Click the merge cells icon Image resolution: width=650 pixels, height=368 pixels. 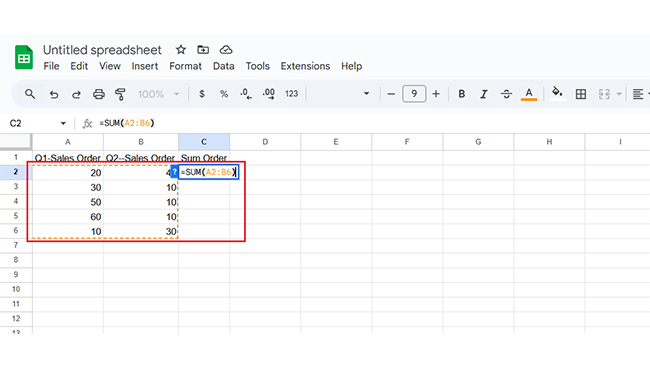click(x=604, y=94)
